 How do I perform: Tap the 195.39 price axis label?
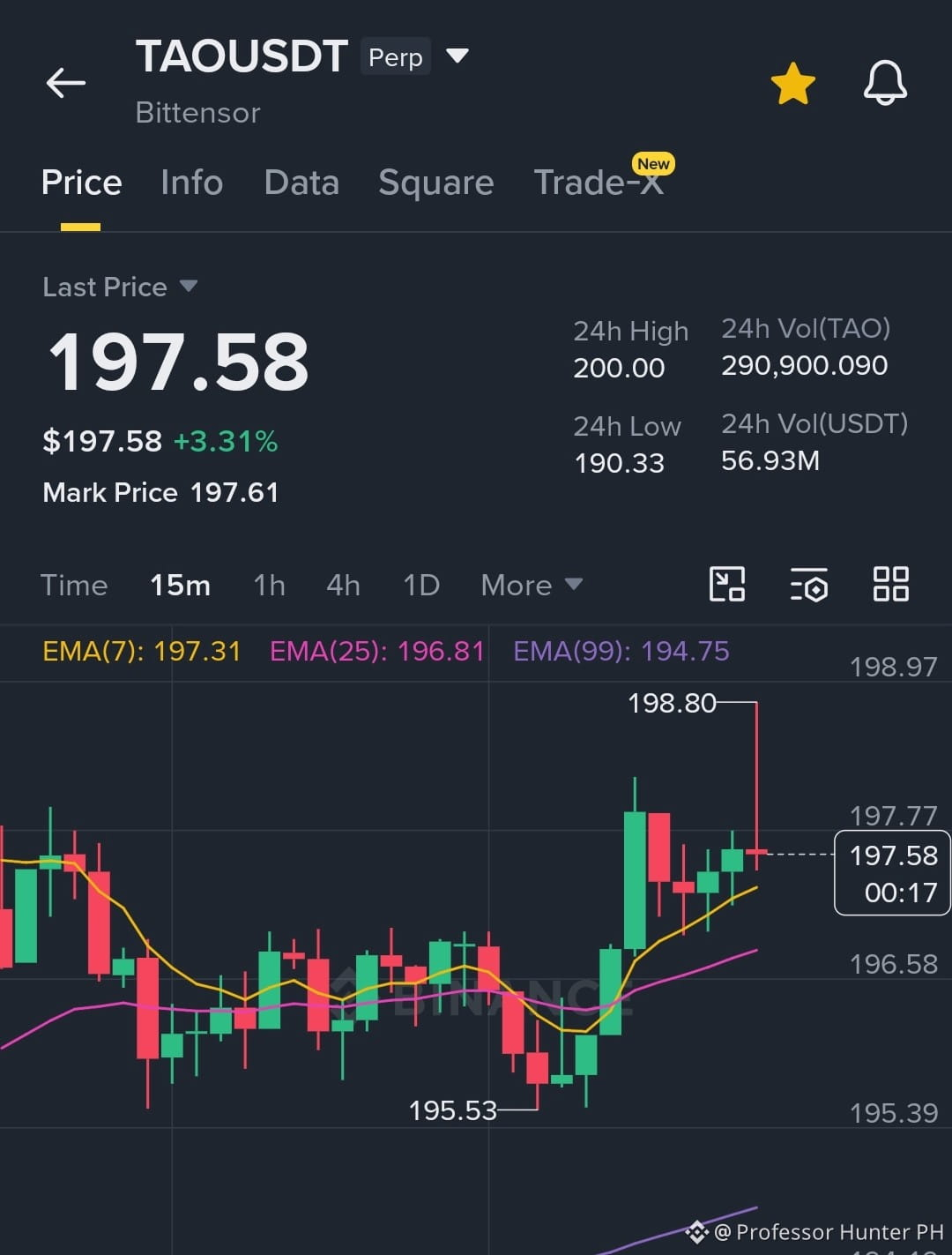point(893,1113)
